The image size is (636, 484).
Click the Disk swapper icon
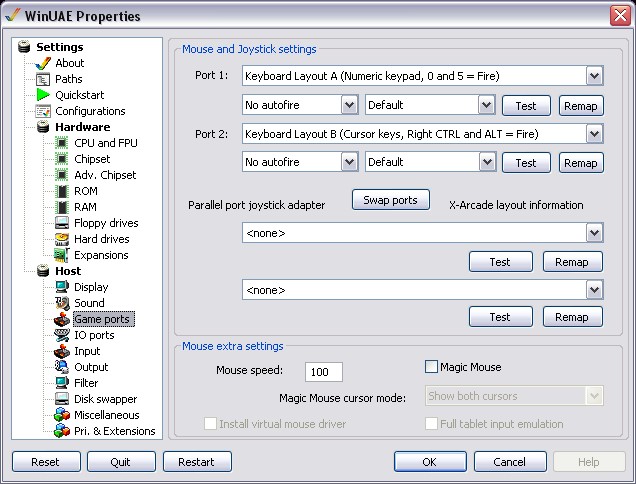click(x=62, y=399)
